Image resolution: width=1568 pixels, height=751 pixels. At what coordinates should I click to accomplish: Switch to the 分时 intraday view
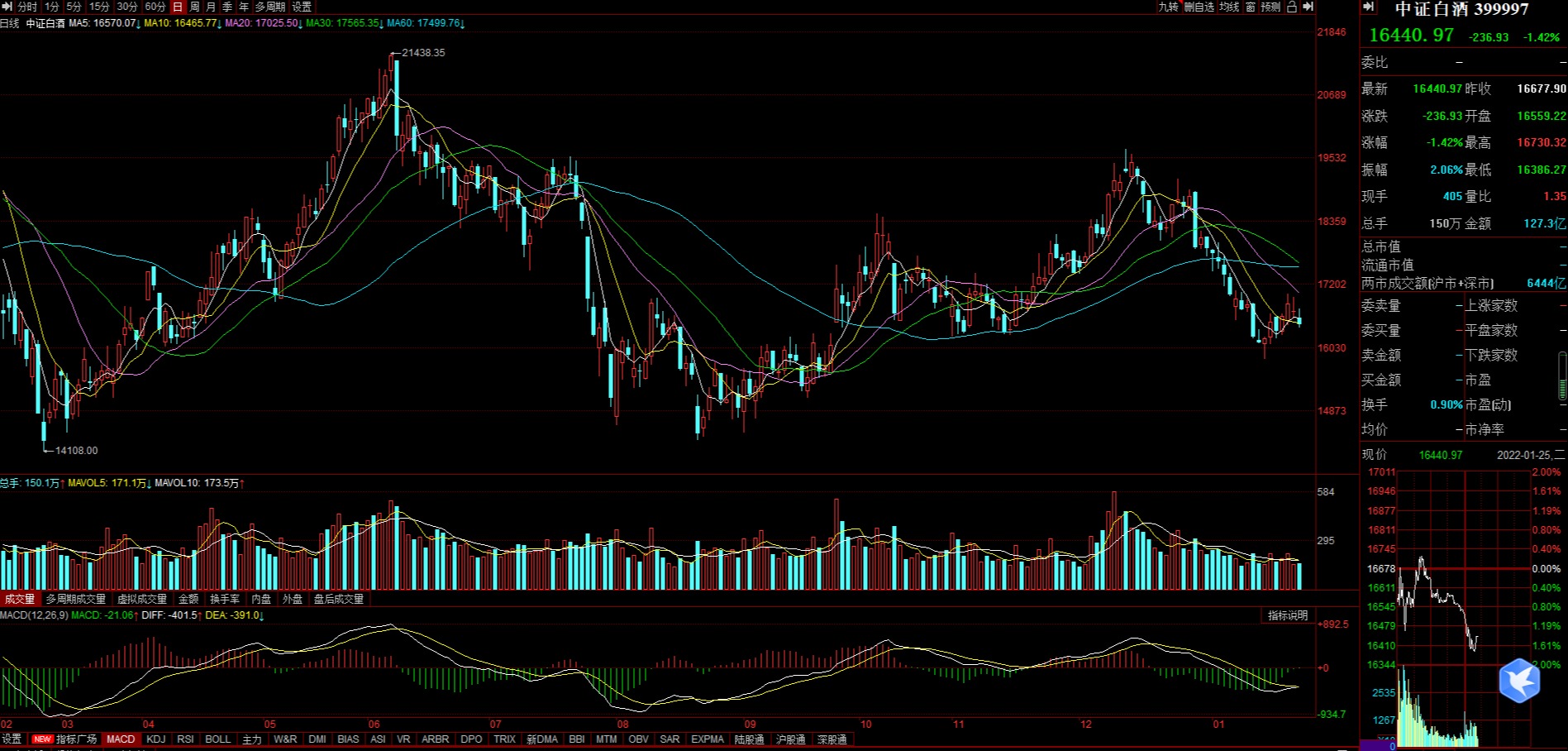coord(28,7)
